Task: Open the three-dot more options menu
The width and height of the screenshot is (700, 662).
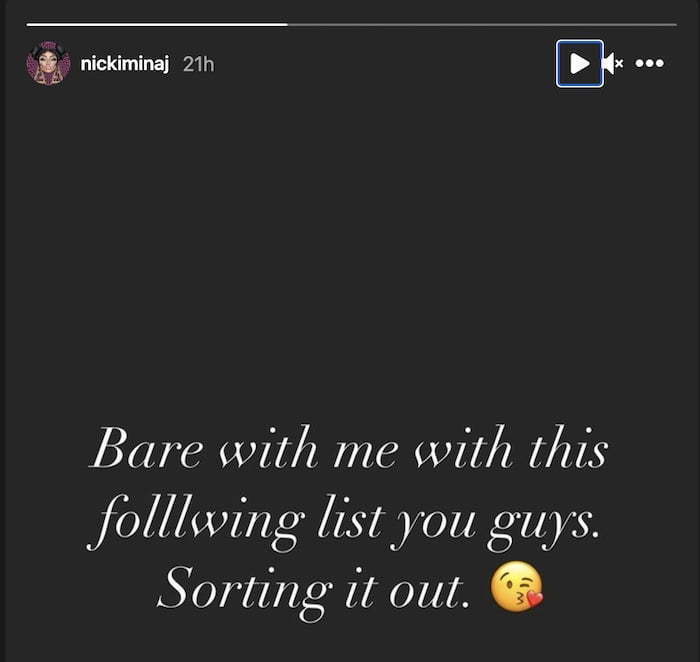Action: click(x=650, y=63)
